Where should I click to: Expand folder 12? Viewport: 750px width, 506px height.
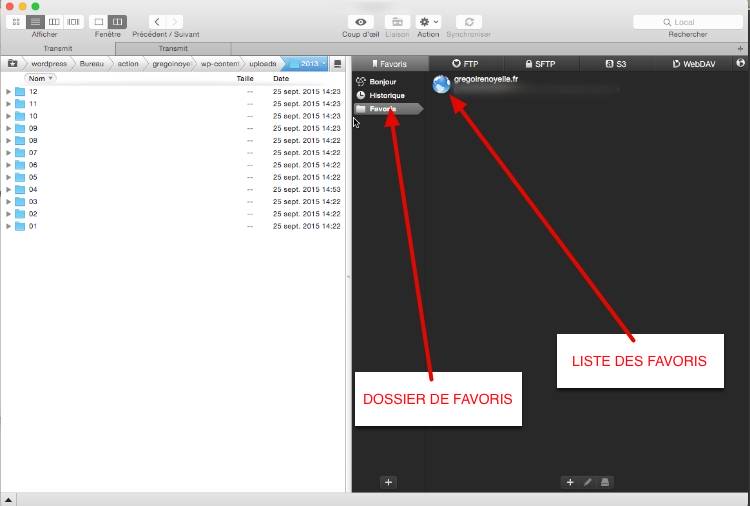[x=8, y=91]
